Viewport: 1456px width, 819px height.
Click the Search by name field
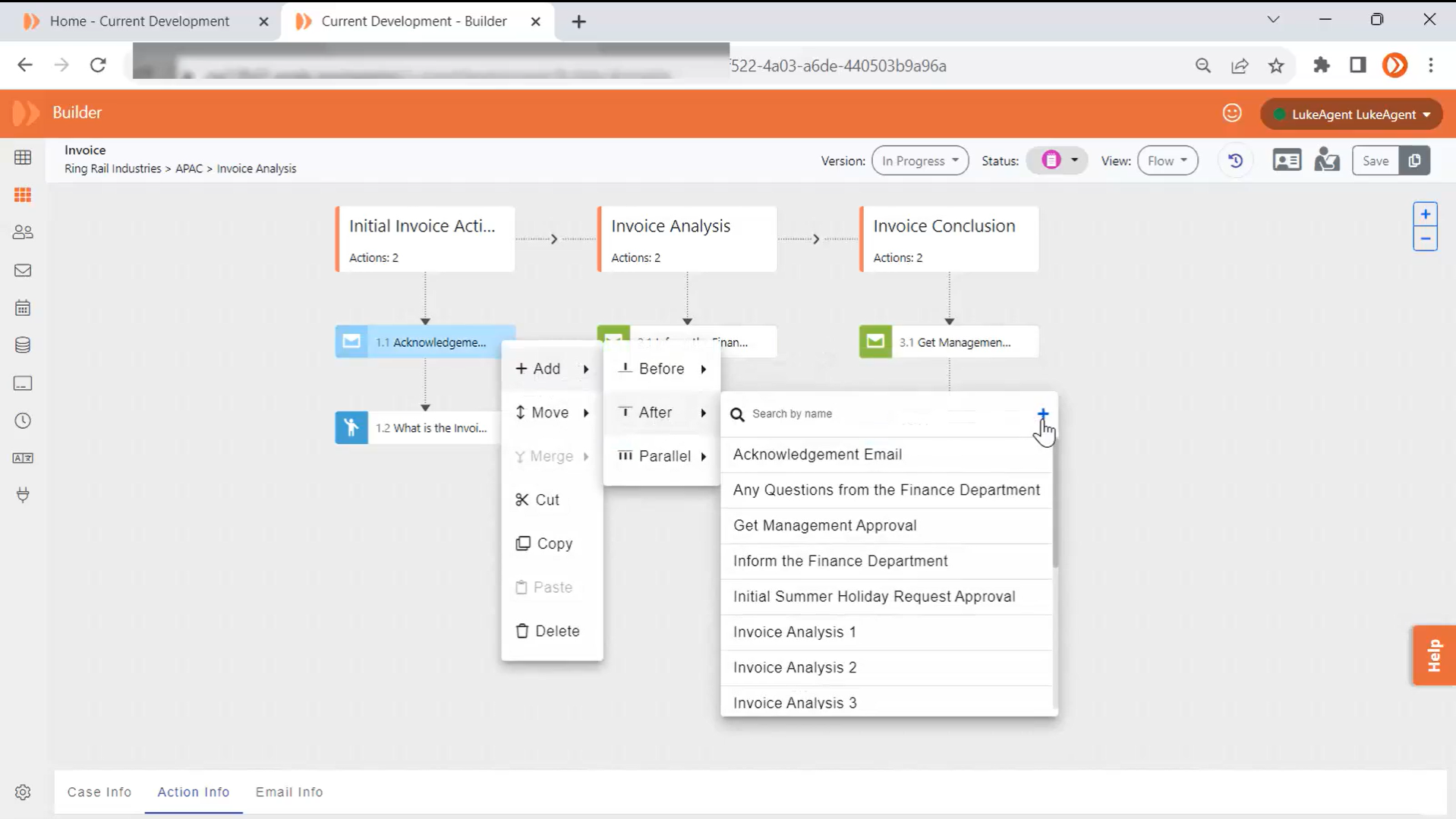(881, 414)
